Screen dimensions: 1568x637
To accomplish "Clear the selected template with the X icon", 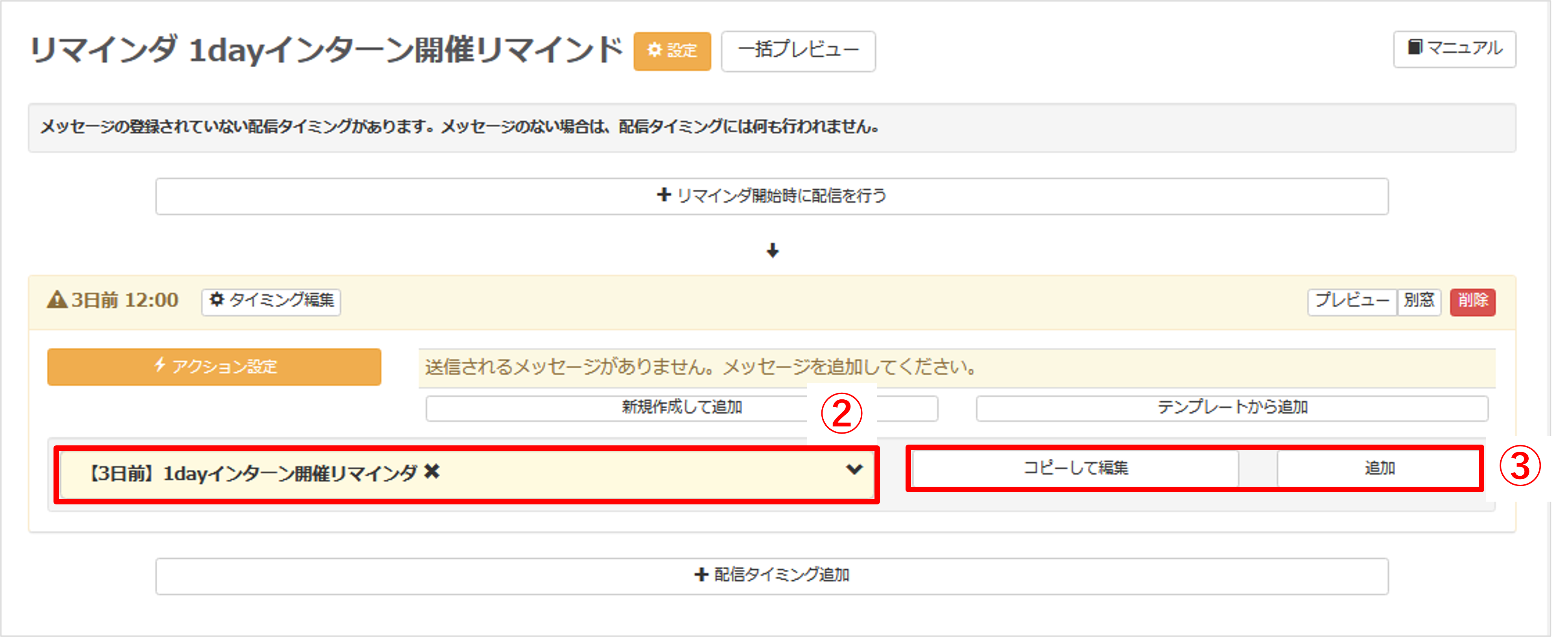I will tap(432, 471).
